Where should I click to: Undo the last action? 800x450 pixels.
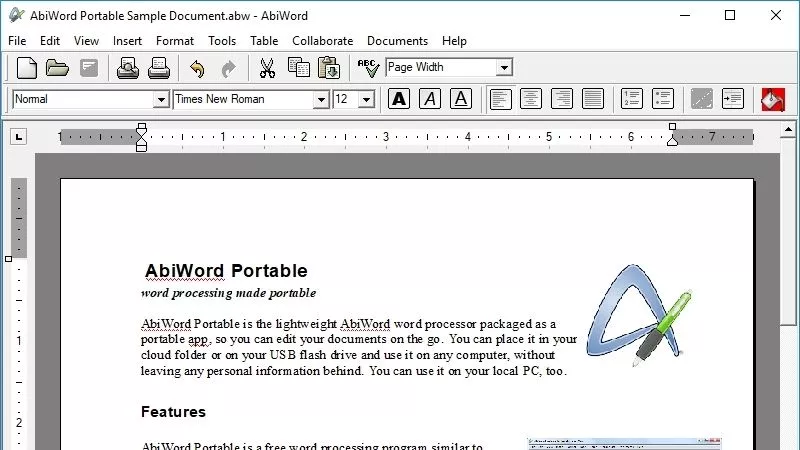197,68
